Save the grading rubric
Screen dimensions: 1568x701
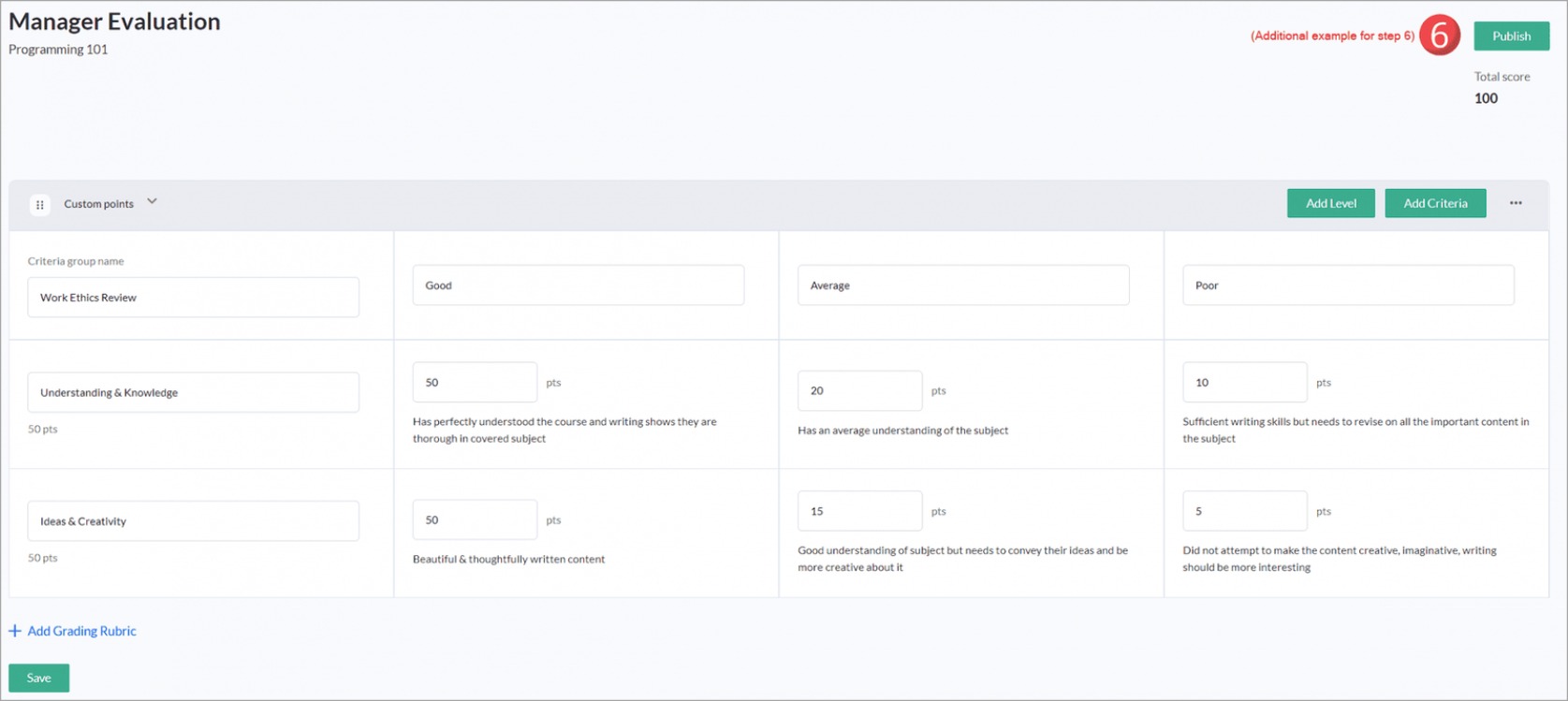click(38, 678)
